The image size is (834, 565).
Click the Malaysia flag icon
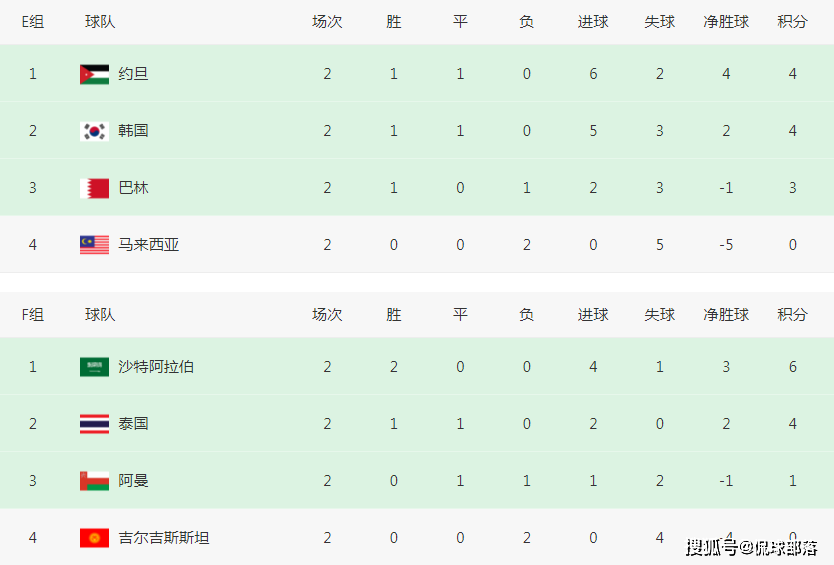click(x=94, y=245)
